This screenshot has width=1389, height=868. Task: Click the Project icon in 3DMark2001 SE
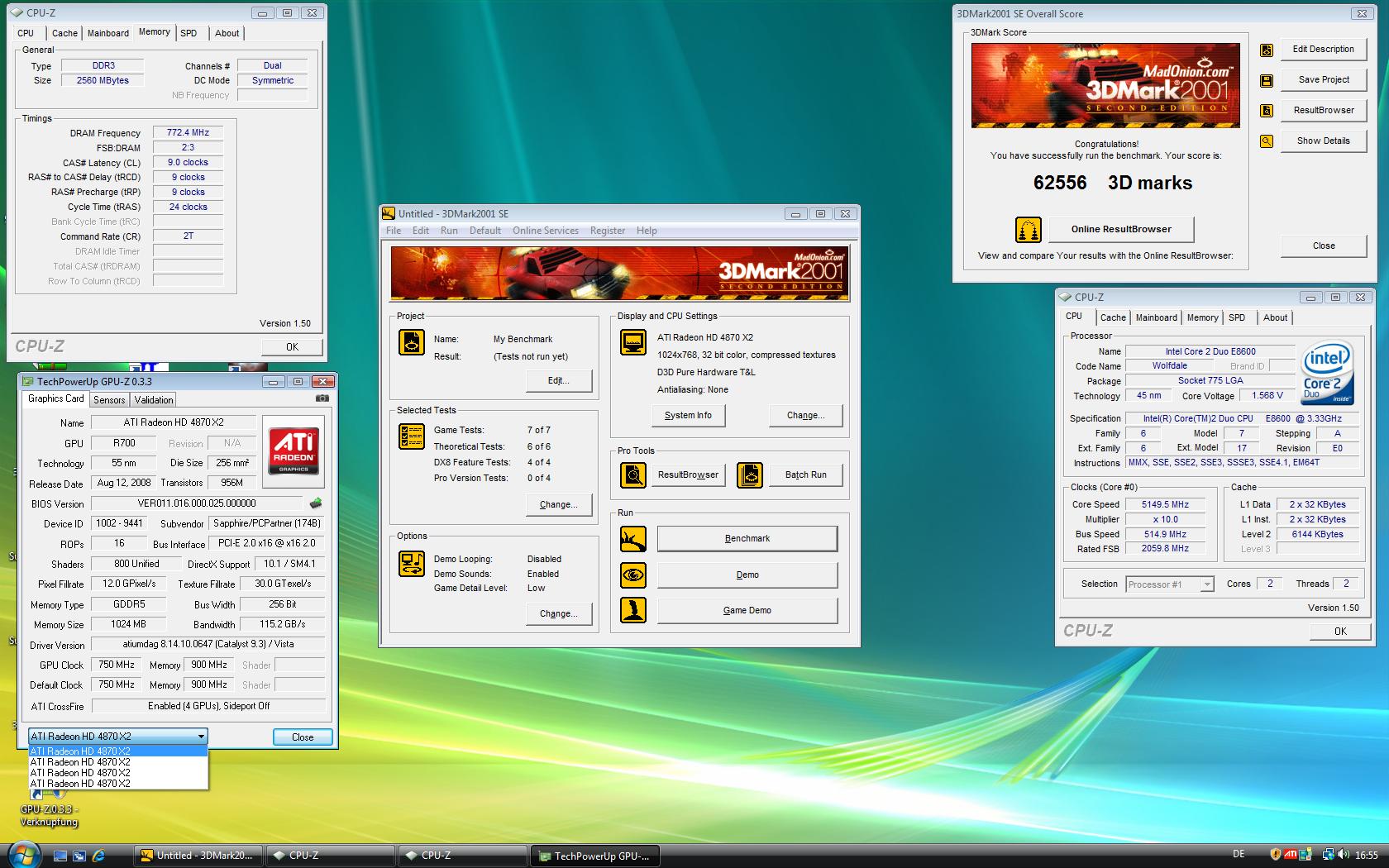411,342
